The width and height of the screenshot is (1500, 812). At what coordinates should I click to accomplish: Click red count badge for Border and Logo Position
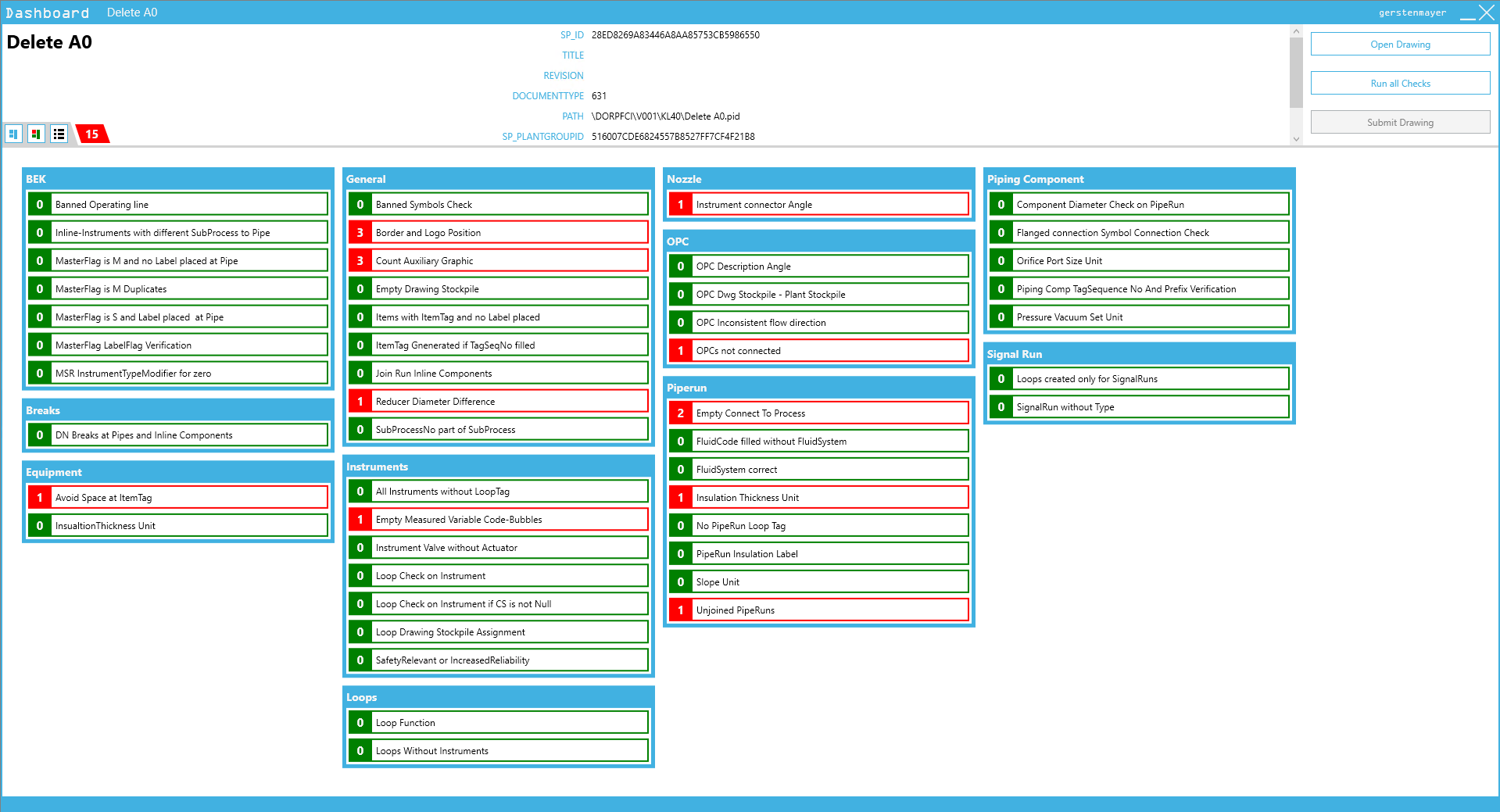coord(360,233)
